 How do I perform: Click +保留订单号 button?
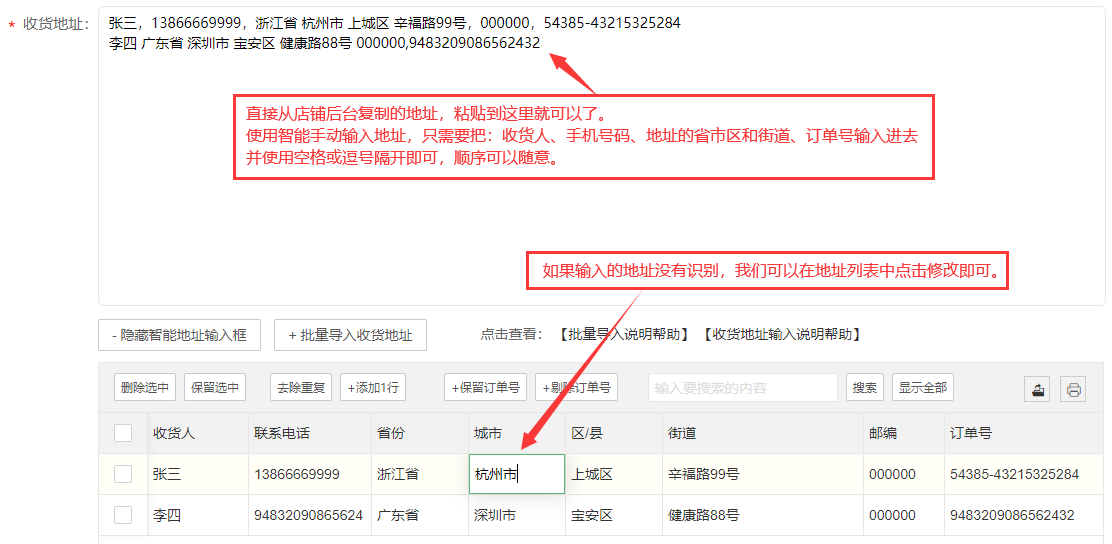click(x=485, y=388)
